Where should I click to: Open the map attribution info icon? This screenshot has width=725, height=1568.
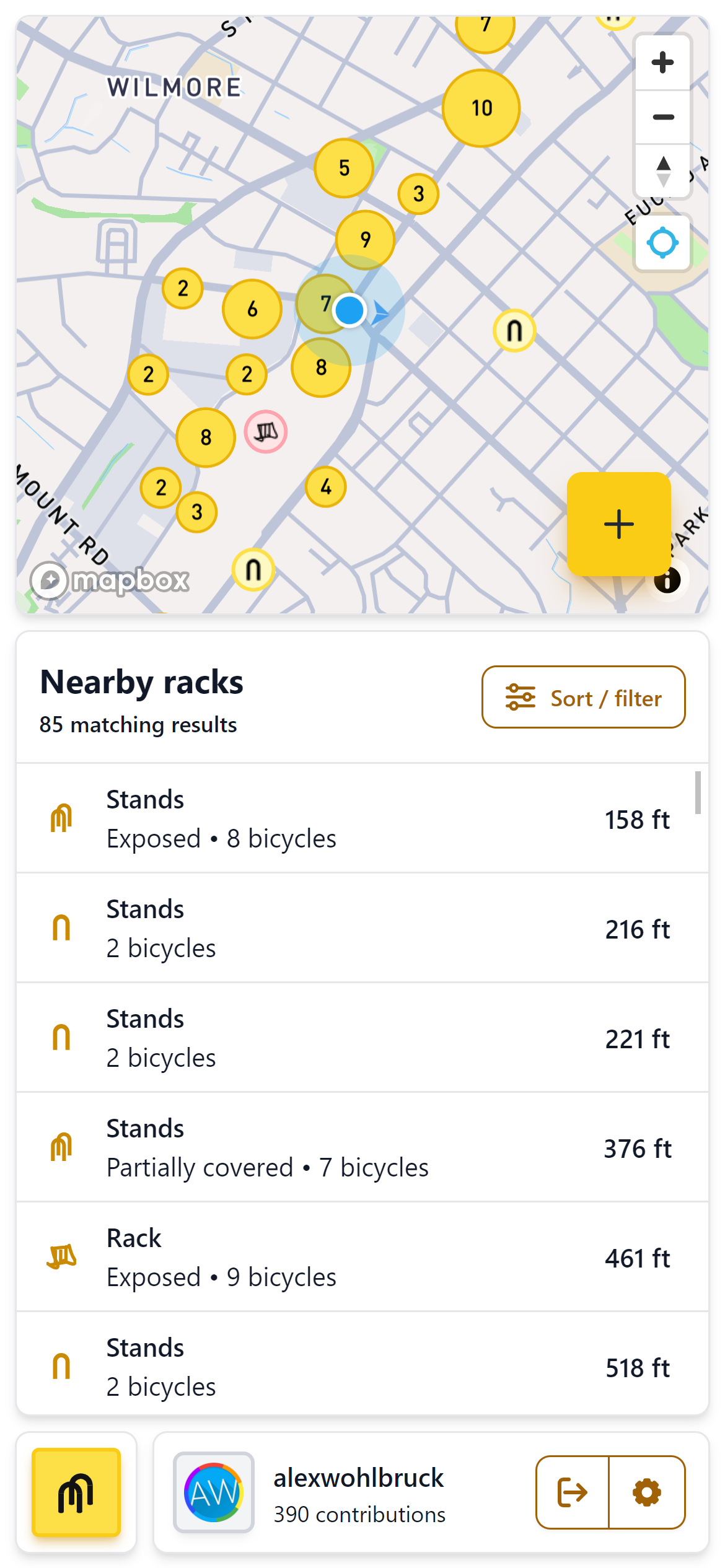pos(667,580)
